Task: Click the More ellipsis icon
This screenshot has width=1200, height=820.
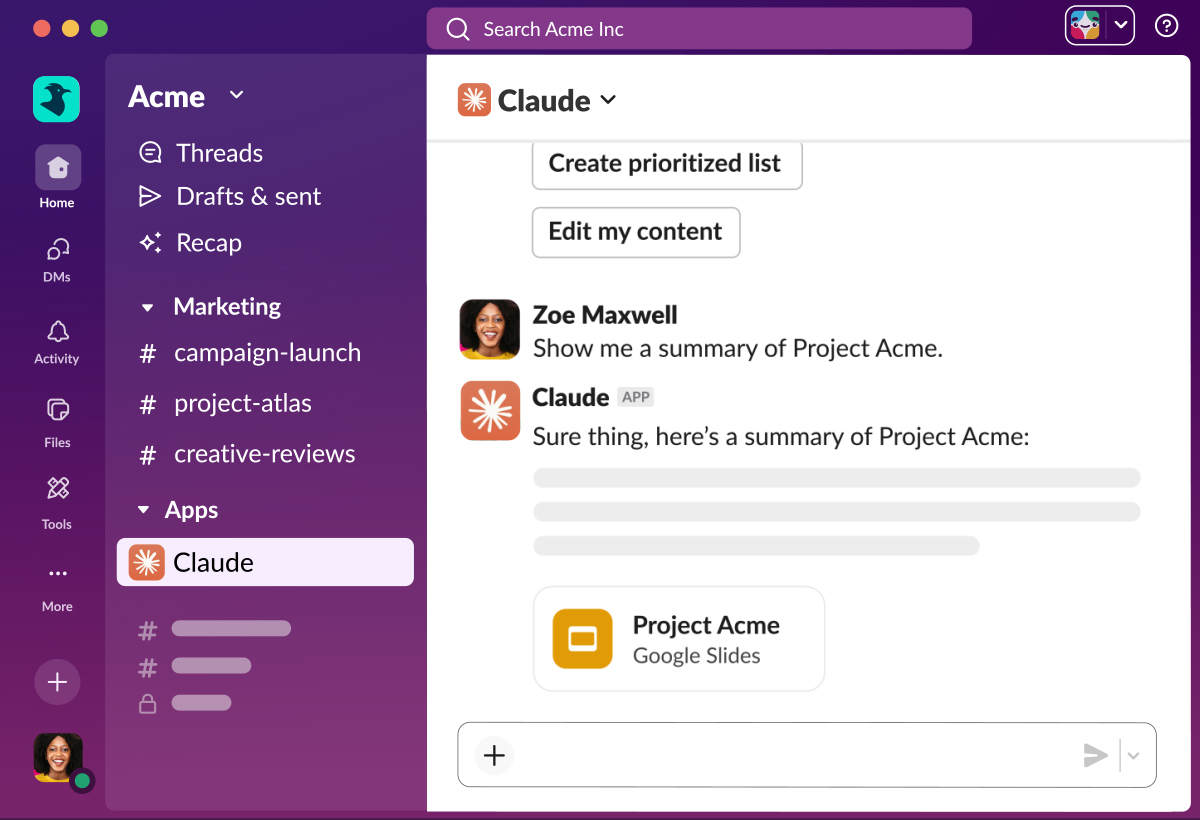Action: pos(57,574)
